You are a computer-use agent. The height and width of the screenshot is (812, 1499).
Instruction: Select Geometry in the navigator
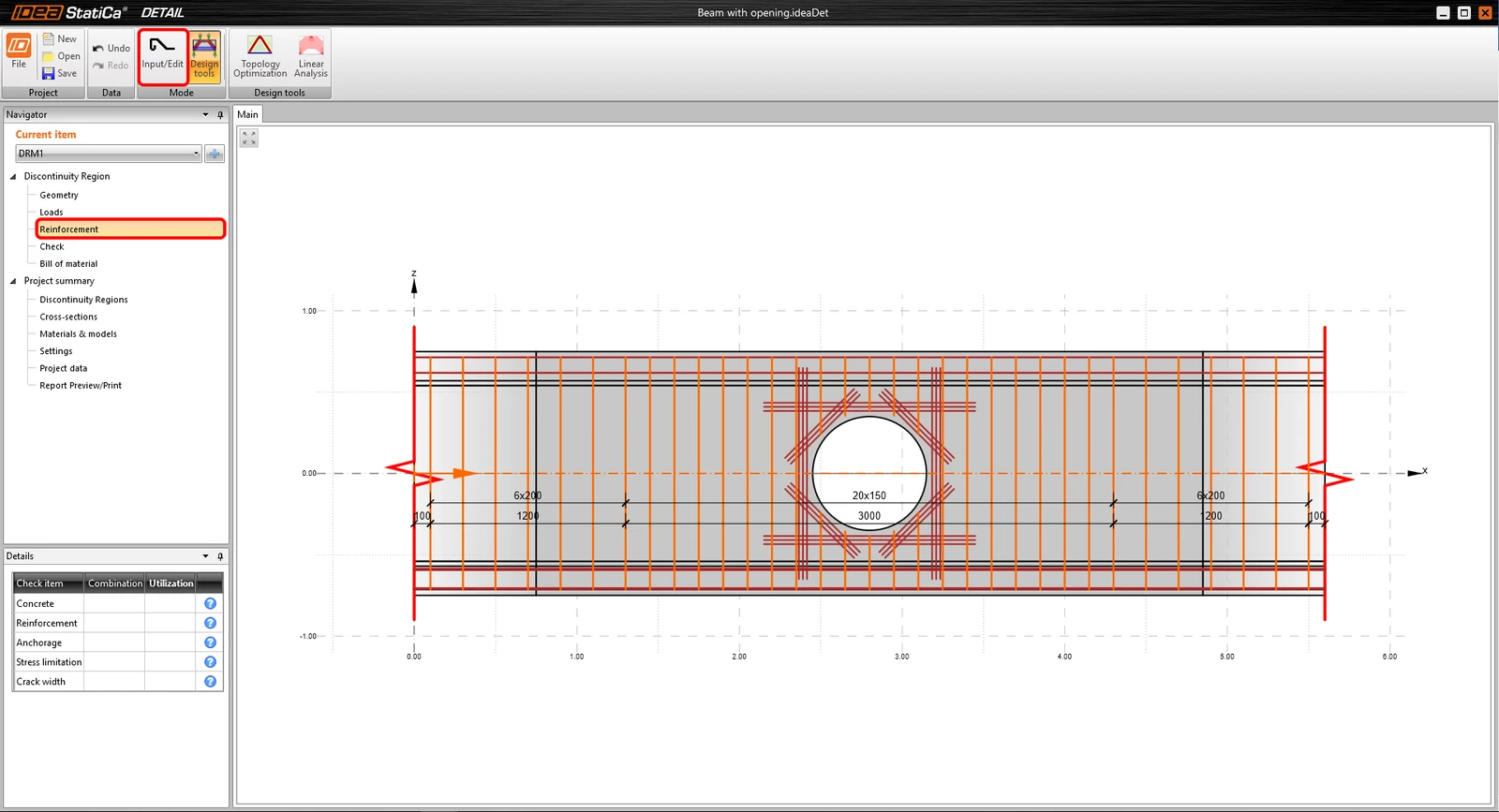[x=59, y=195]
